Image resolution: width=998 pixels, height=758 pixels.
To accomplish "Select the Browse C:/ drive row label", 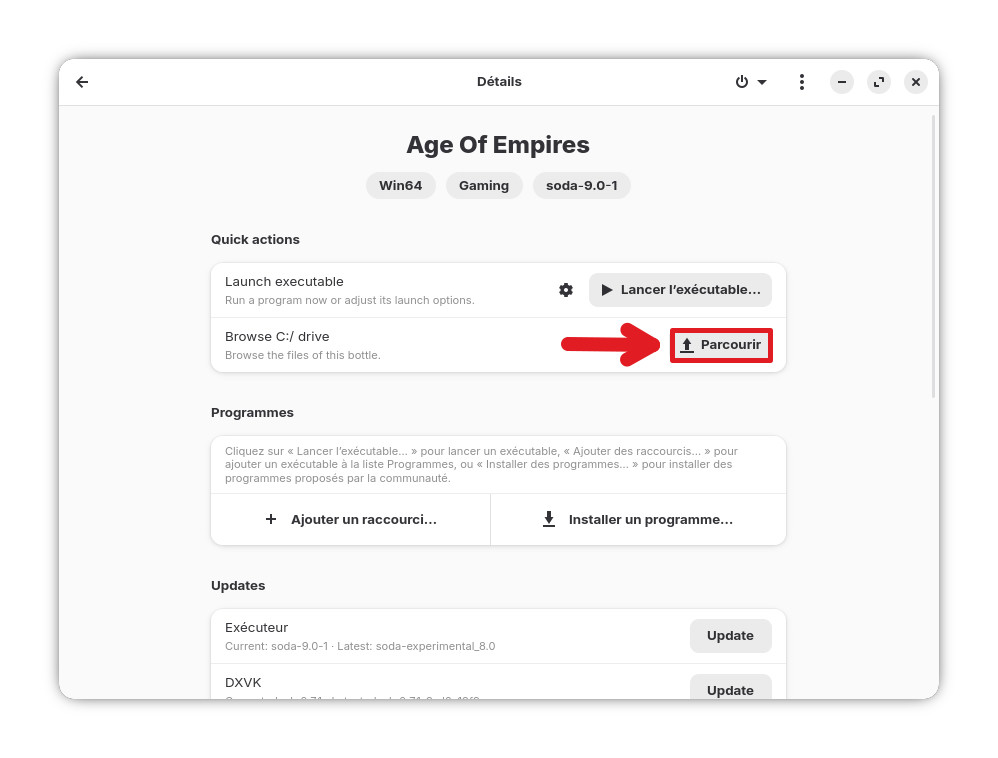I will [x=277, y=337].
